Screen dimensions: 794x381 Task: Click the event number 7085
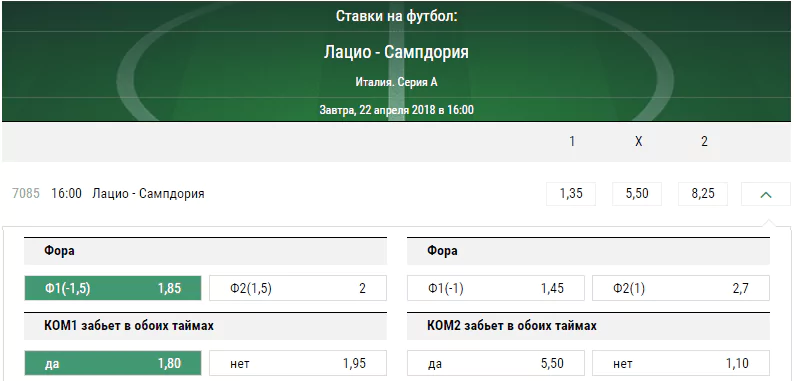click(26, 194)
